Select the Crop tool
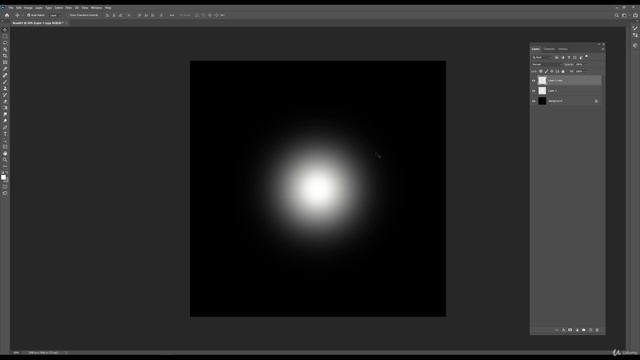 pyautogui.click(x=5, y=56)
